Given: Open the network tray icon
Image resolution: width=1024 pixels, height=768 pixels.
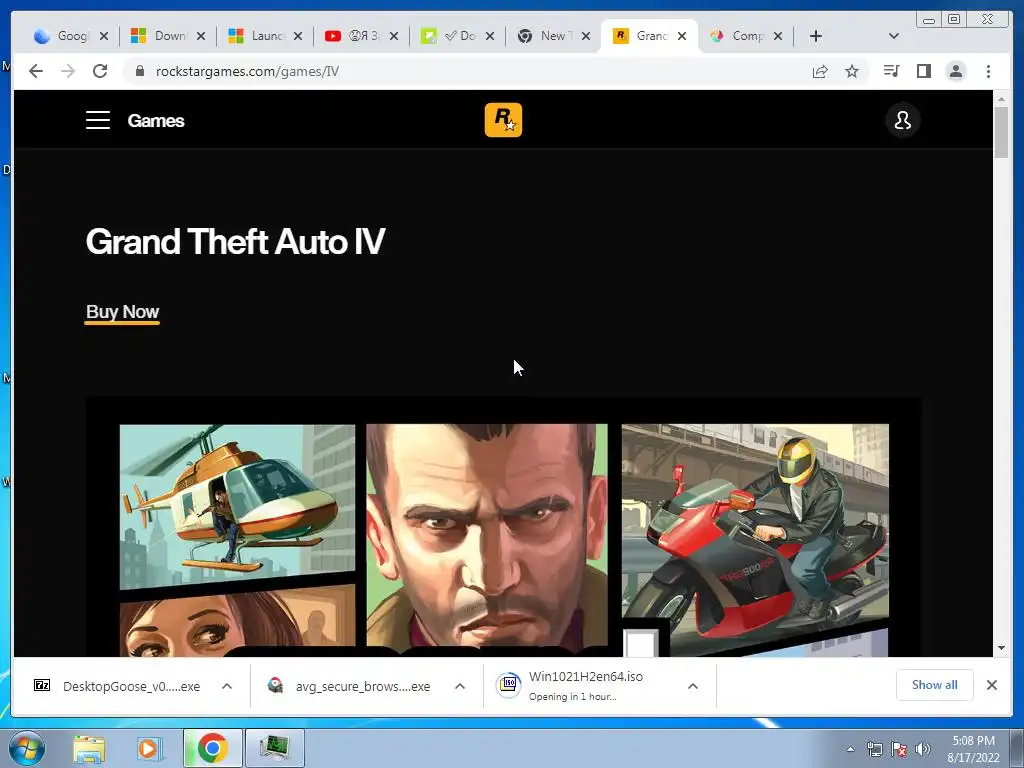Looking at the screenshot, I should (x=874, y=749).
